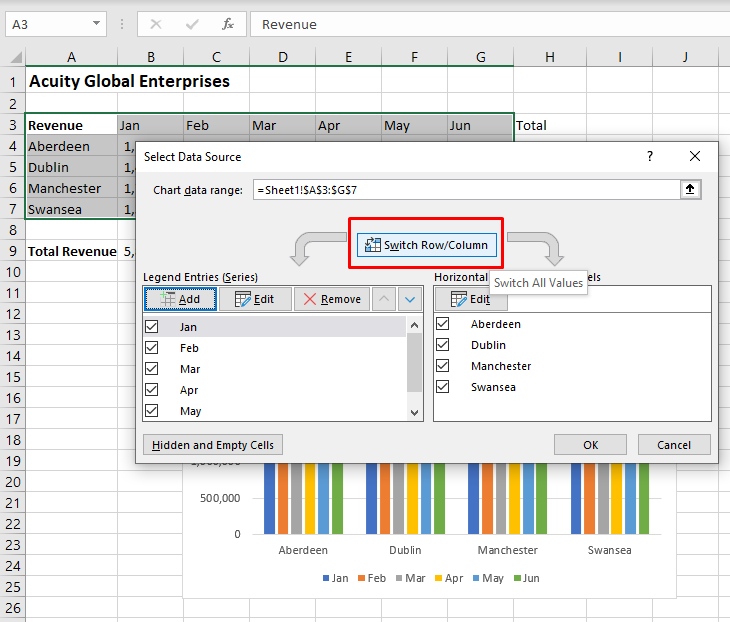
Task: Select the Aberdeen cell in column A
Action: pyautogui.click(x=71, y=146)
